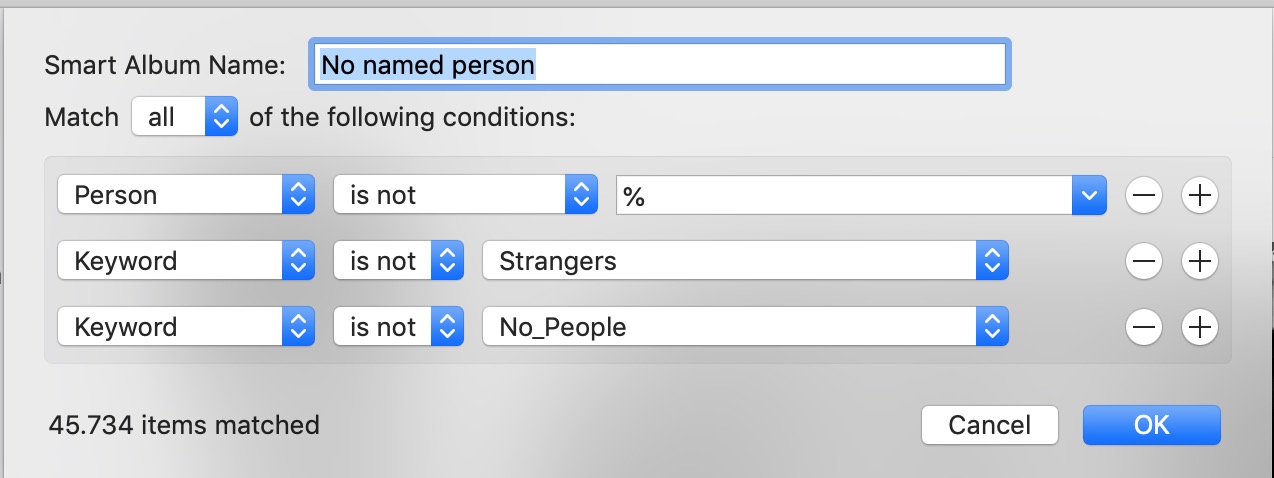Change the Strangers row 'is not' operator
Screen dimensions: 1274x478
coord(398,261)
